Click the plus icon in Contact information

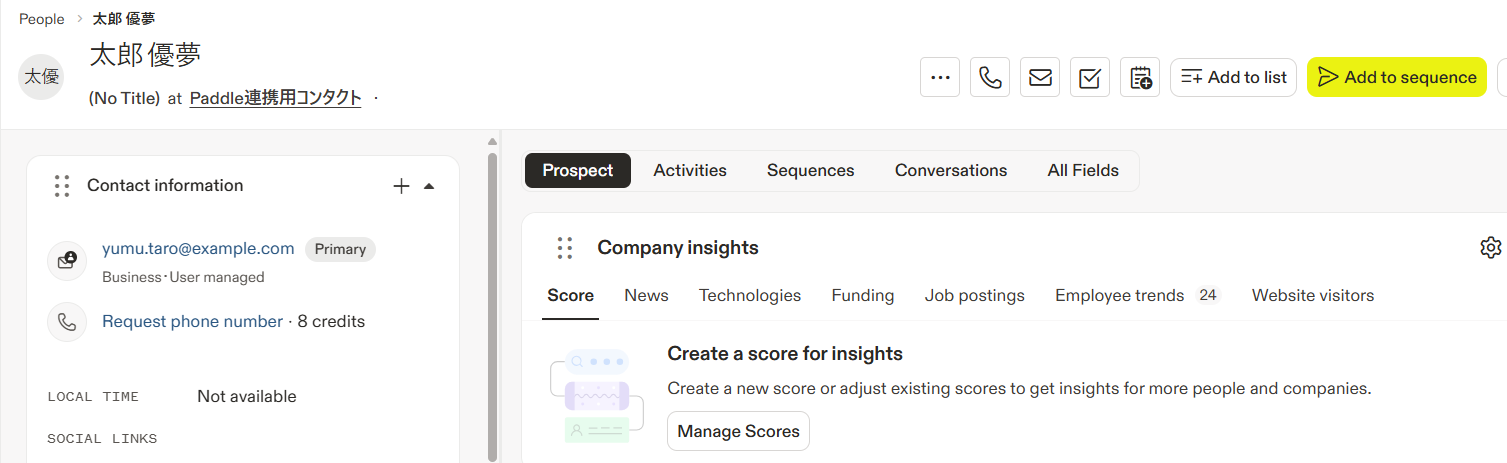coord(401,186)
